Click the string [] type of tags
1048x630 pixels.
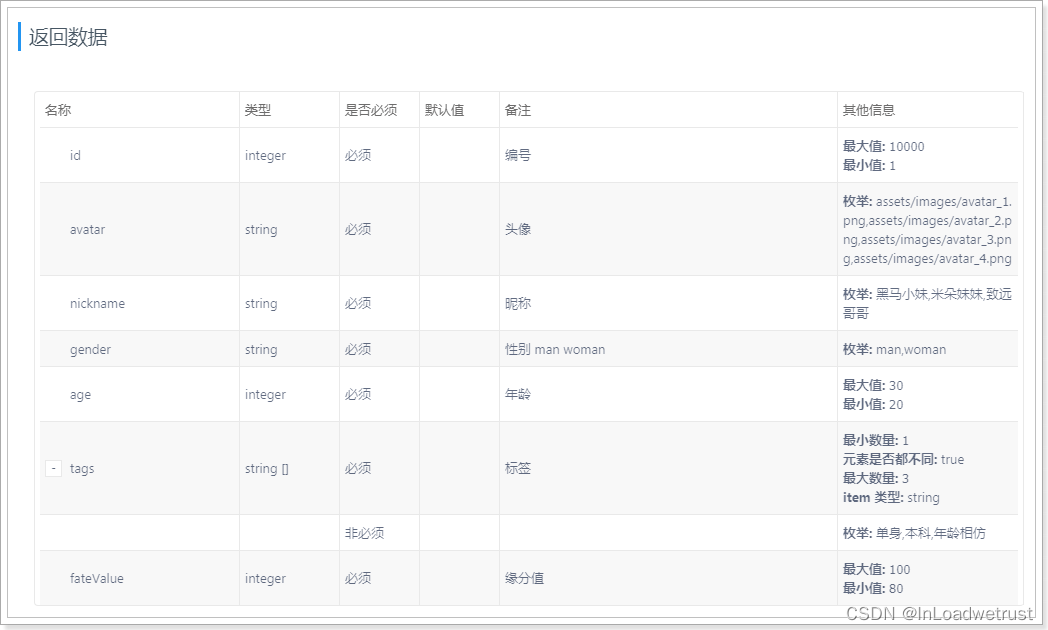pos(267,468)
